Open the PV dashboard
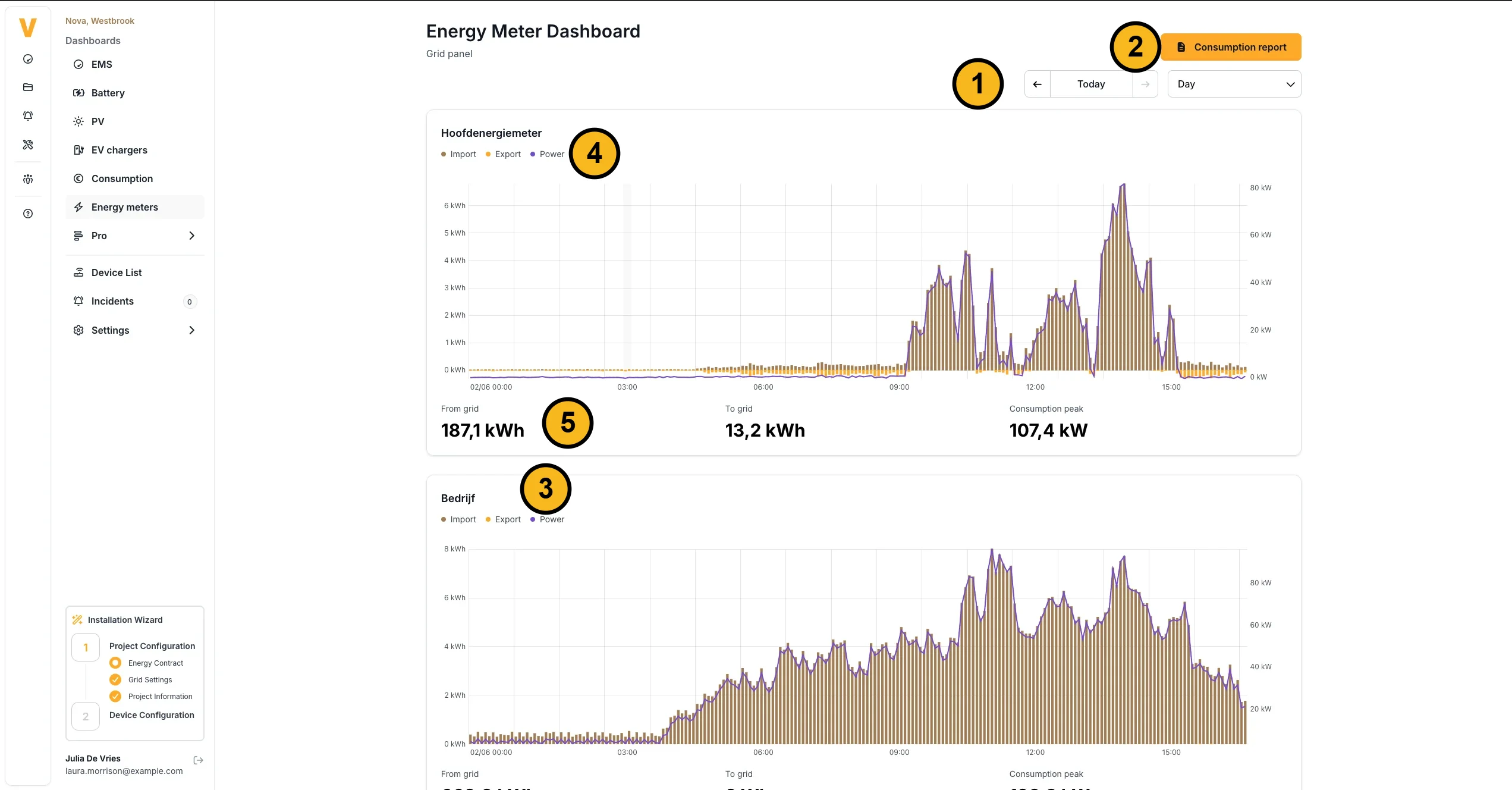1512x790 pixels. [x=135, y=121]
